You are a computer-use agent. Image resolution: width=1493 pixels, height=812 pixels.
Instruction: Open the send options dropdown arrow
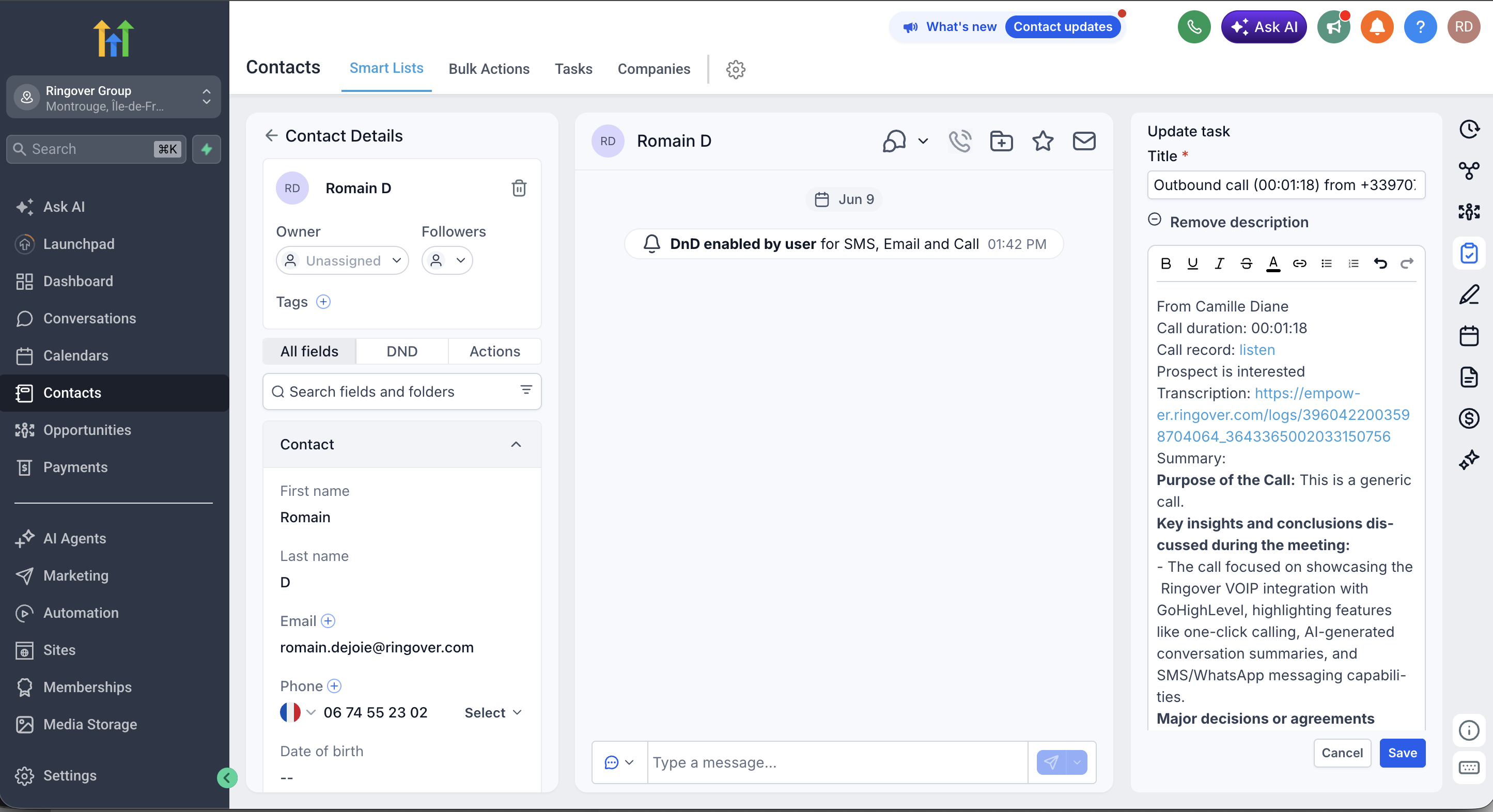[x=1077, y=763]
